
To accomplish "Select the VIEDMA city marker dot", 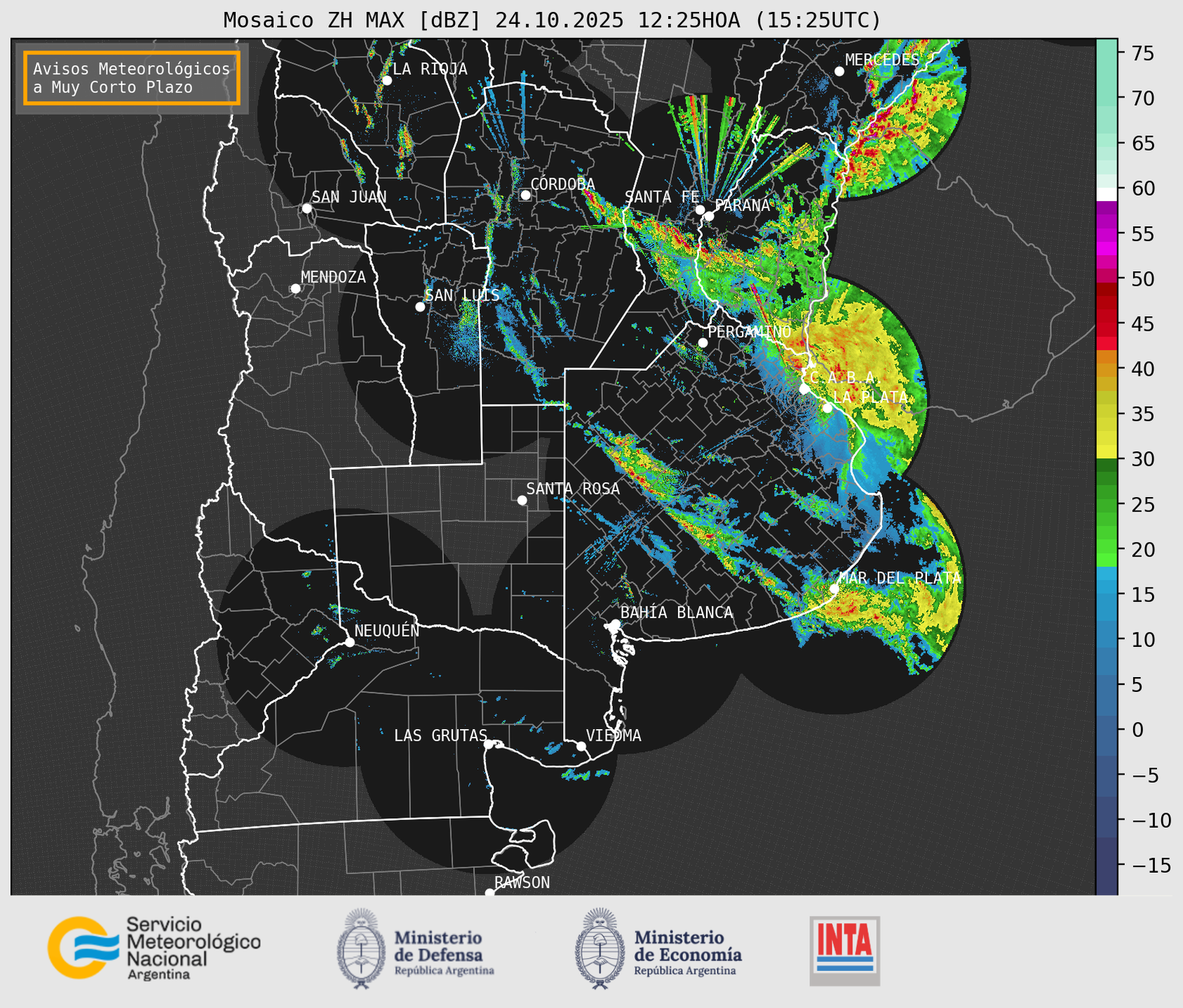I will point(581,746).
